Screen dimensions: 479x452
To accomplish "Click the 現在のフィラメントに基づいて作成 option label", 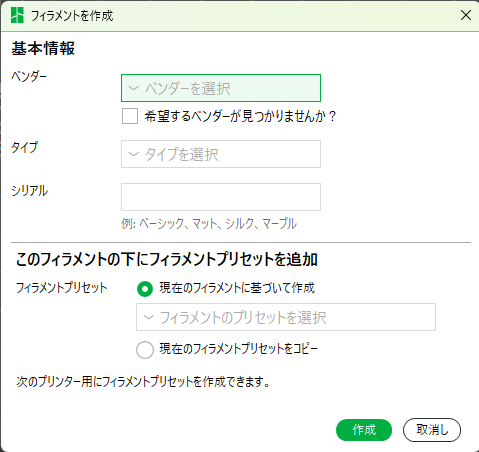I will pos(237,288).
